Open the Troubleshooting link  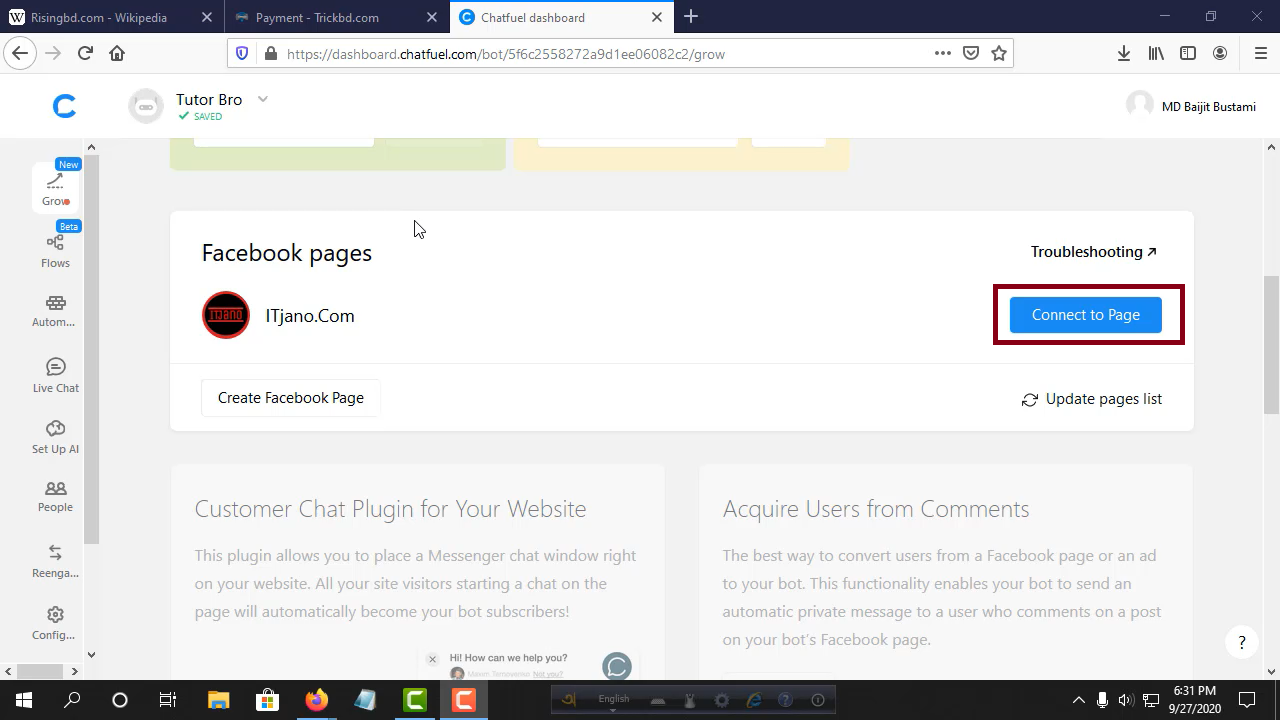tap(1093, 252)
